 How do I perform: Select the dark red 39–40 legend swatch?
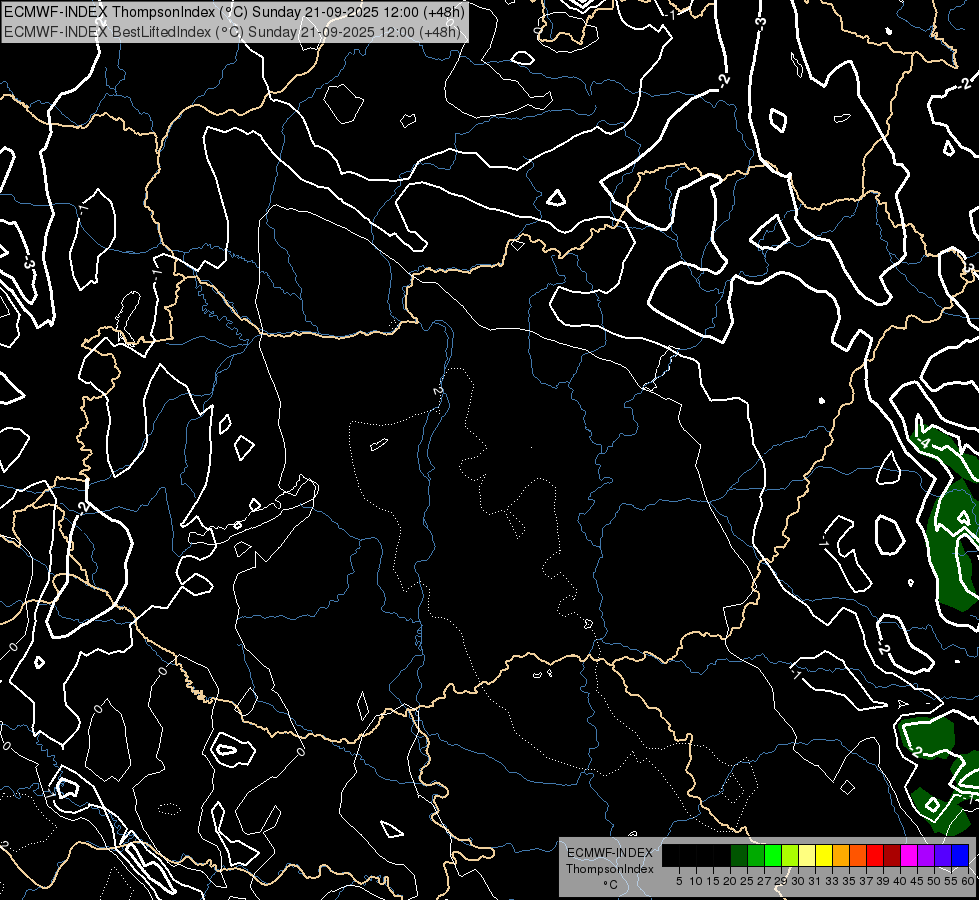click(x=891, y=855)
